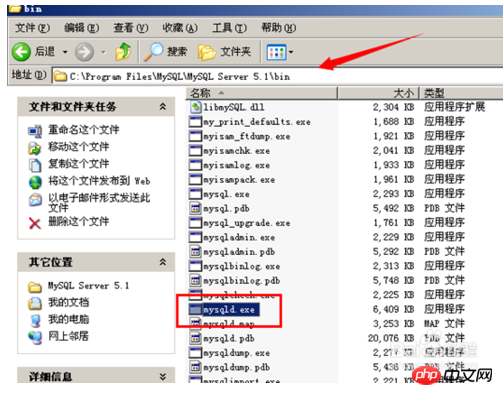This screenshot has height=395, width=503.
Task: Sort by the 大小 column header
Action: coord(378,93)
